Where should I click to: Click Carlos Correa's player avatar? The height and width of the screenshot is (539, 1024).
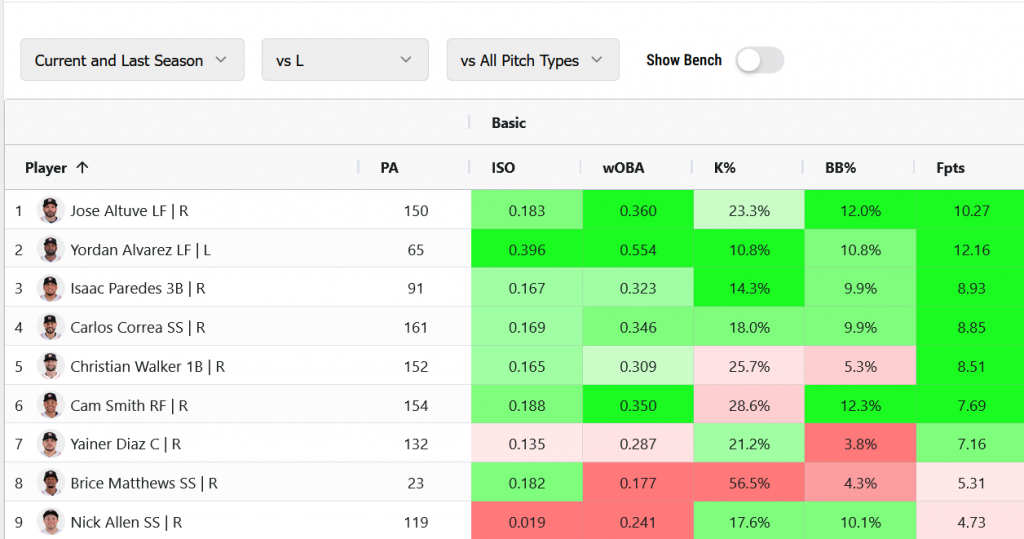tap(51, 327)
